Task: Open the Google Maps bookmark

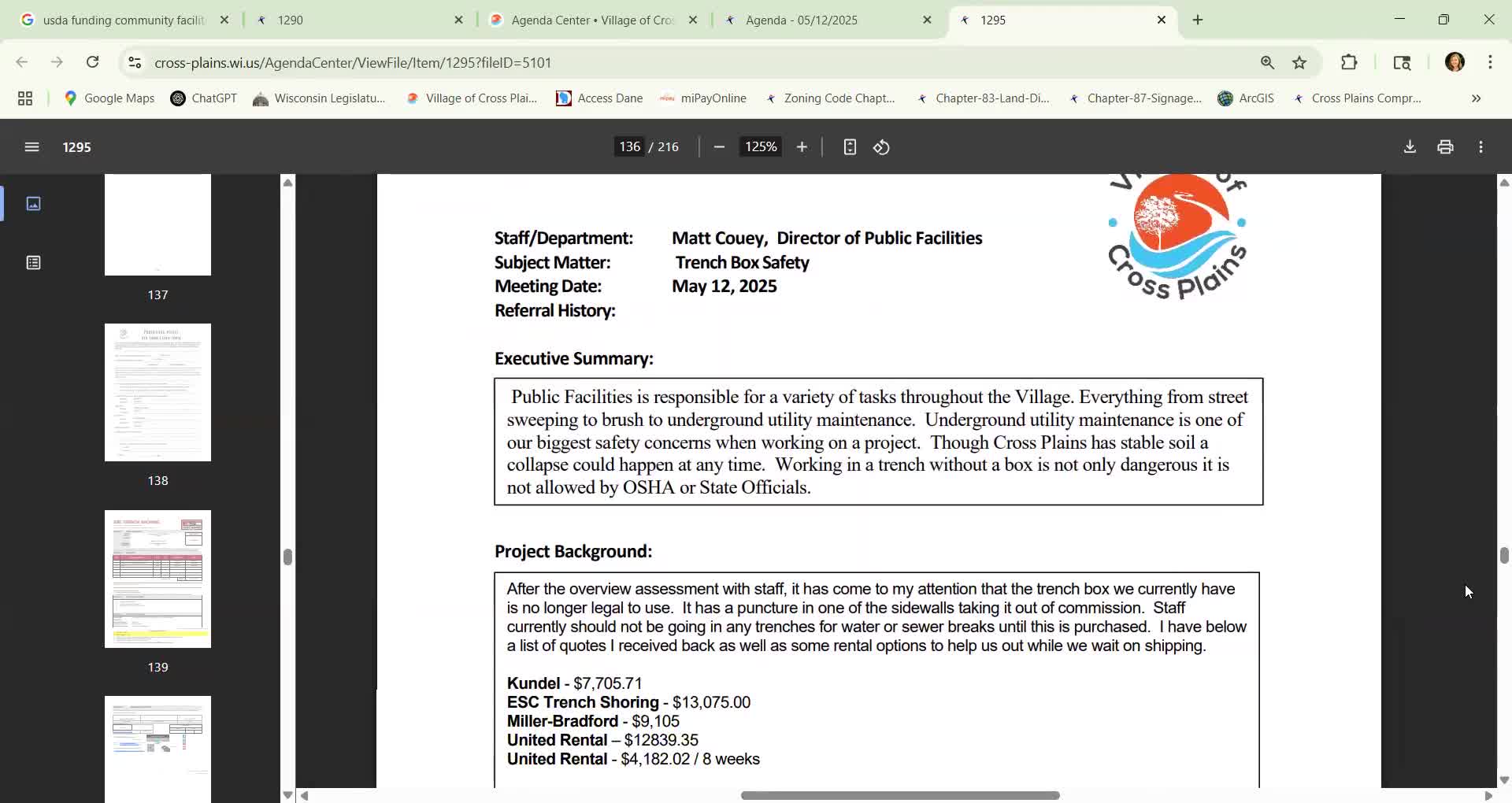Action: pyautogui.click(x=109, y=98)
